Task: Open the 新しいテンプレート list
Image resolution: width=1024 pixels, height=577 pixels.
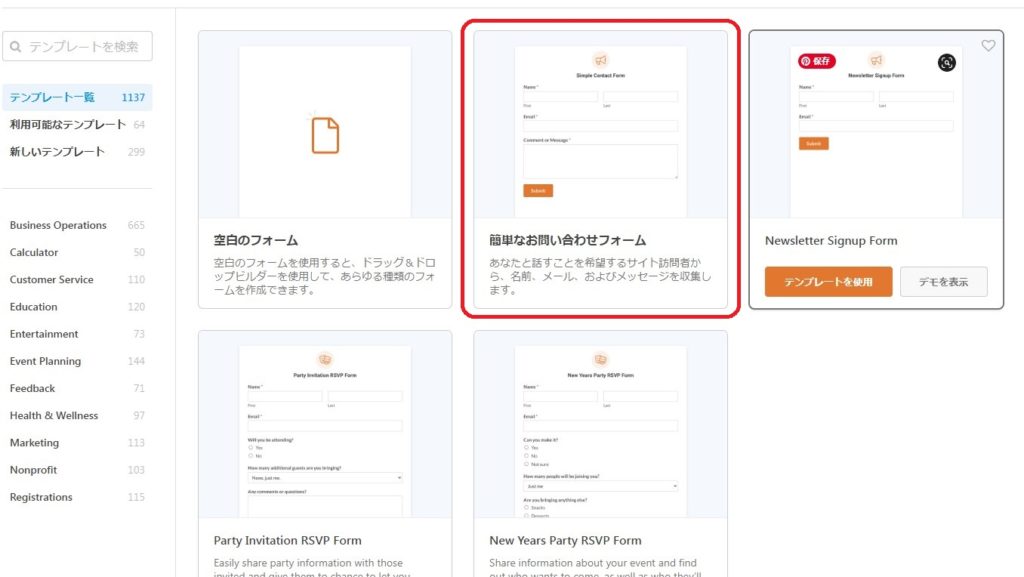Action: coord(57,152)
